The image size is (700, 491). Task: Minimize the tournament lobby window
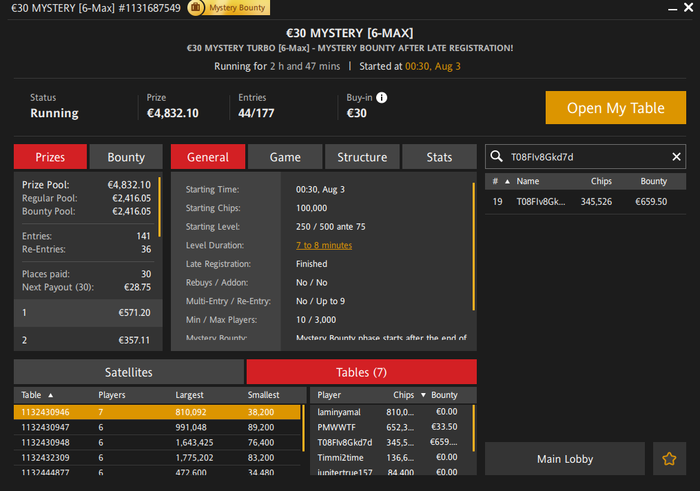point(655,8)
